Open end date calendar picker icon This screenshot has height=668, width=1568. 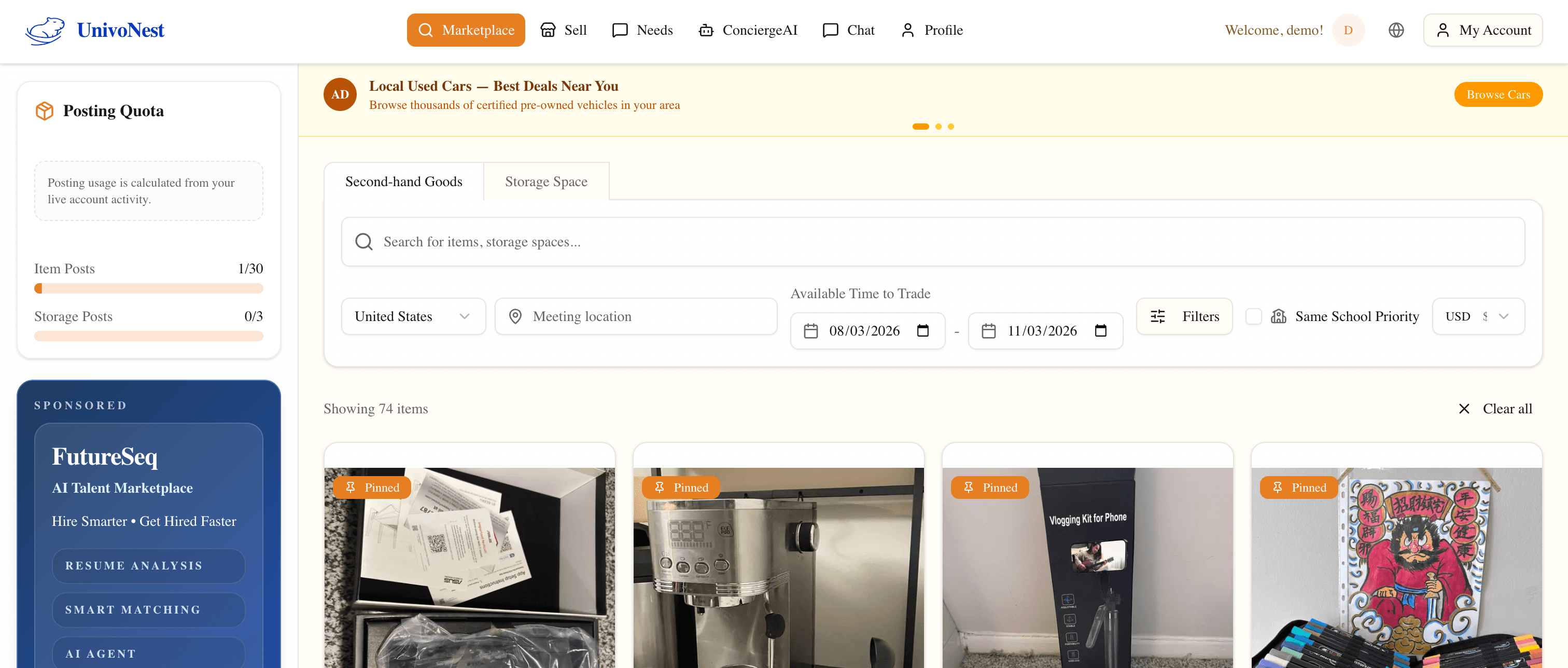coord(1100,331)
